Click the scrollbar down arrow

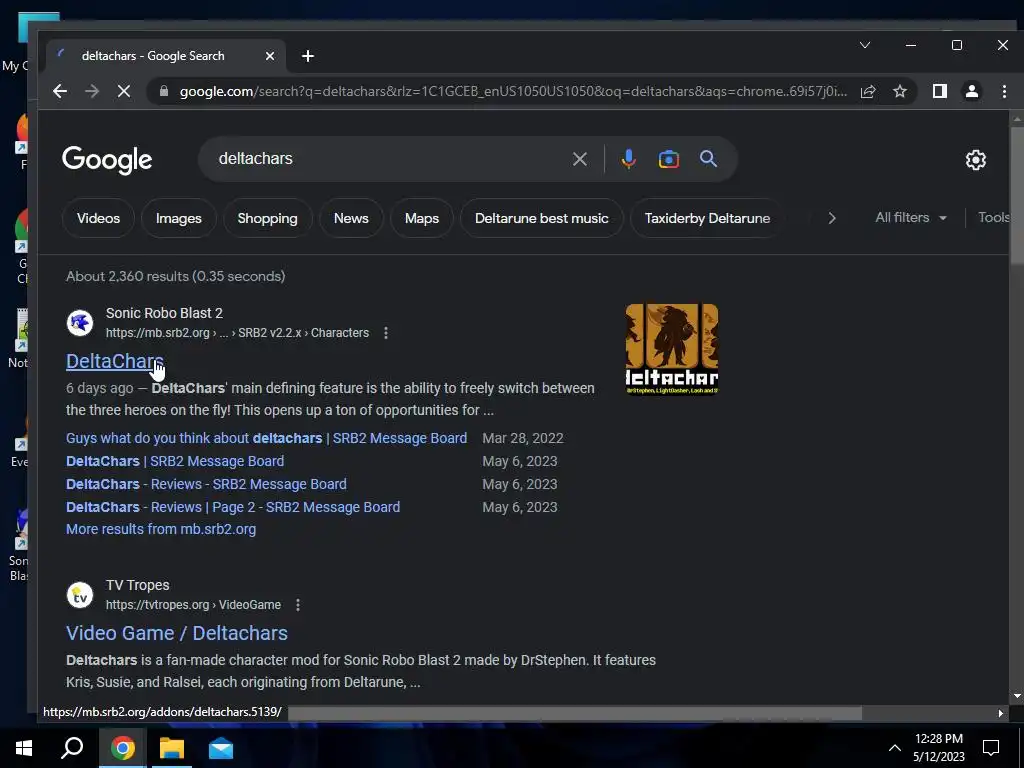(x=1017, y=696)
